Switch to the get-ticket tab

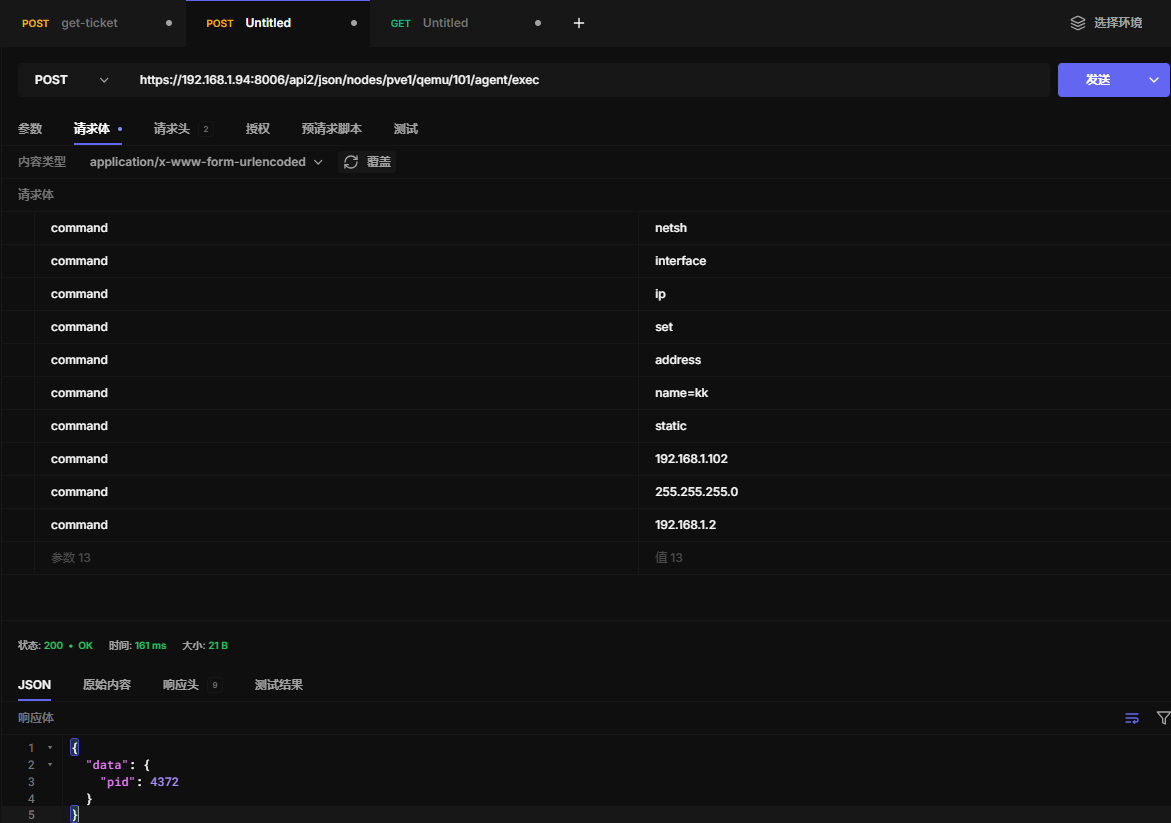pos(89,23)
